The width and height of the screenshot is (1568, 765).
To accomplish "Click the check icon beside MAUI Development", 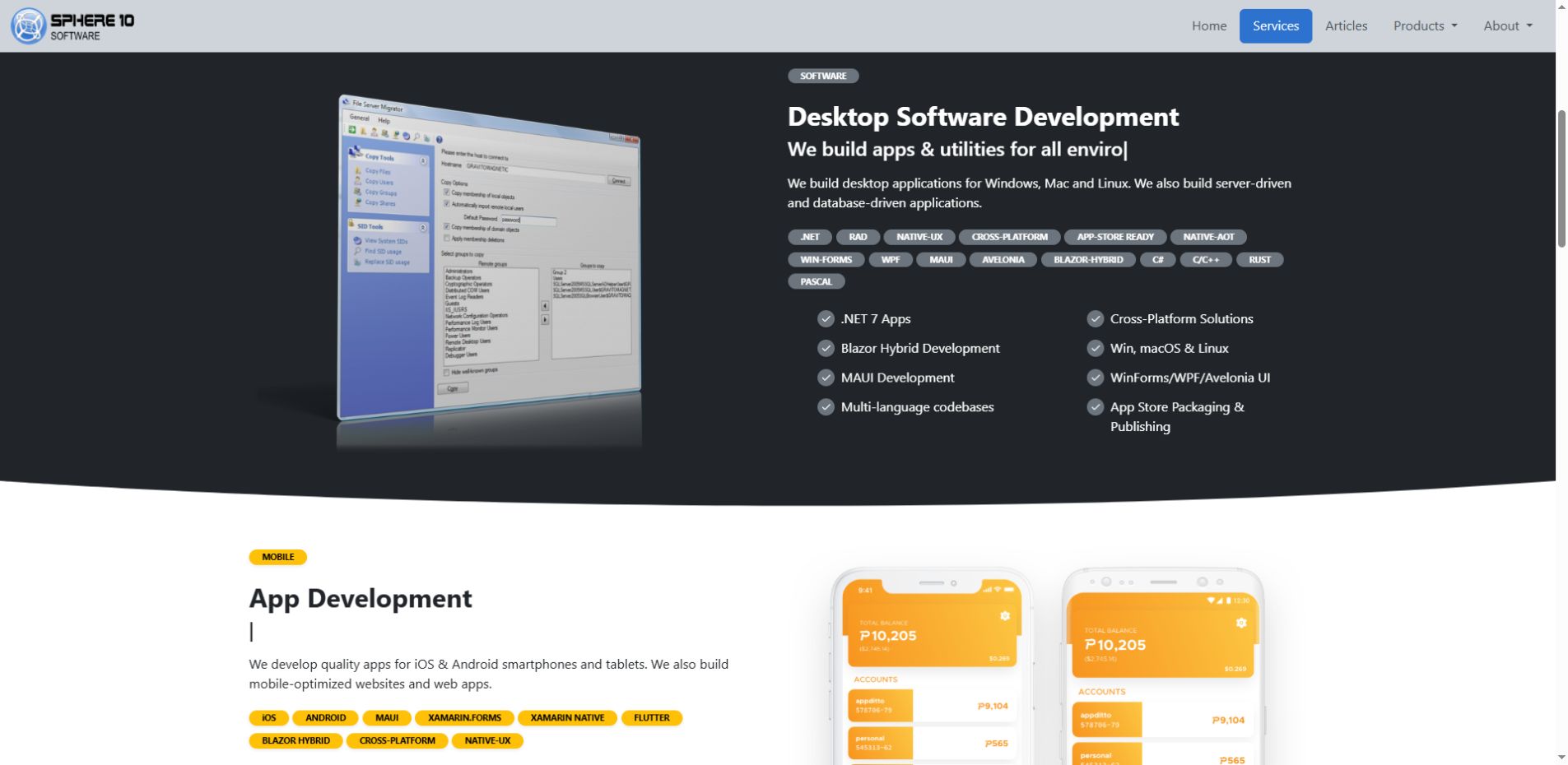I will (826, 378).
